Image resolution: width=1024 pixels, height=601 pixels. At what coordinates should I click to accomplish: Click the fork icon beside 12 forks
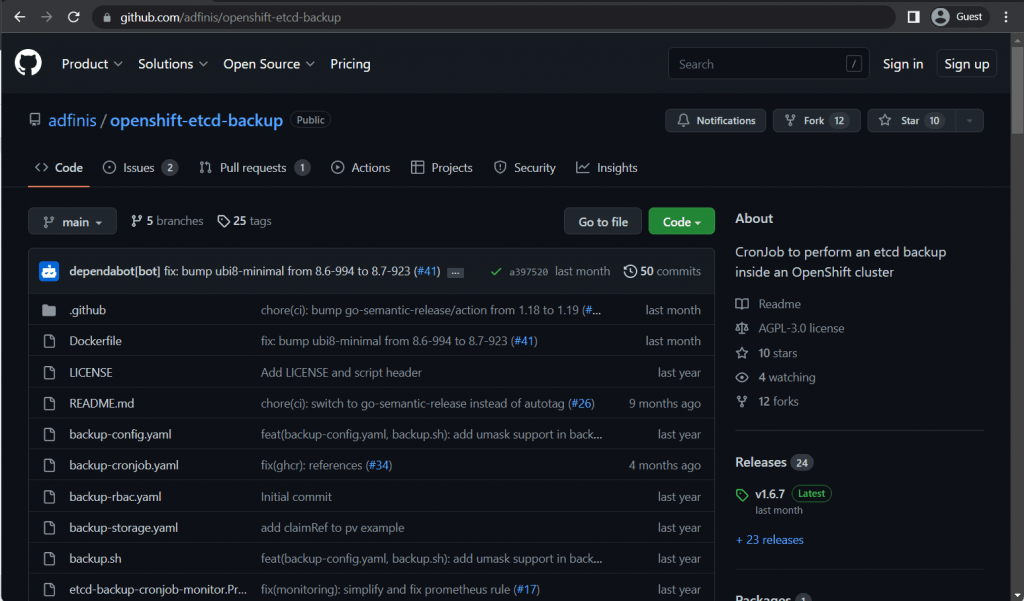[x=742, y=401]
